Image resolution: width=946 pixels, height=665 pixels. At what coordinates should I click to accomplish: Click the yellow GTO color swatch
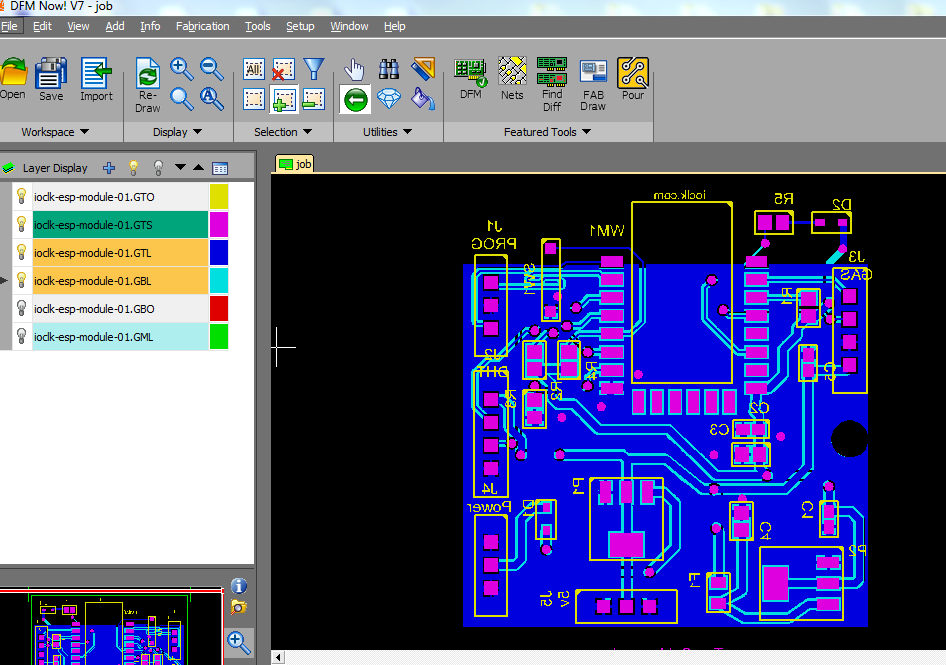tap(218, 197)
